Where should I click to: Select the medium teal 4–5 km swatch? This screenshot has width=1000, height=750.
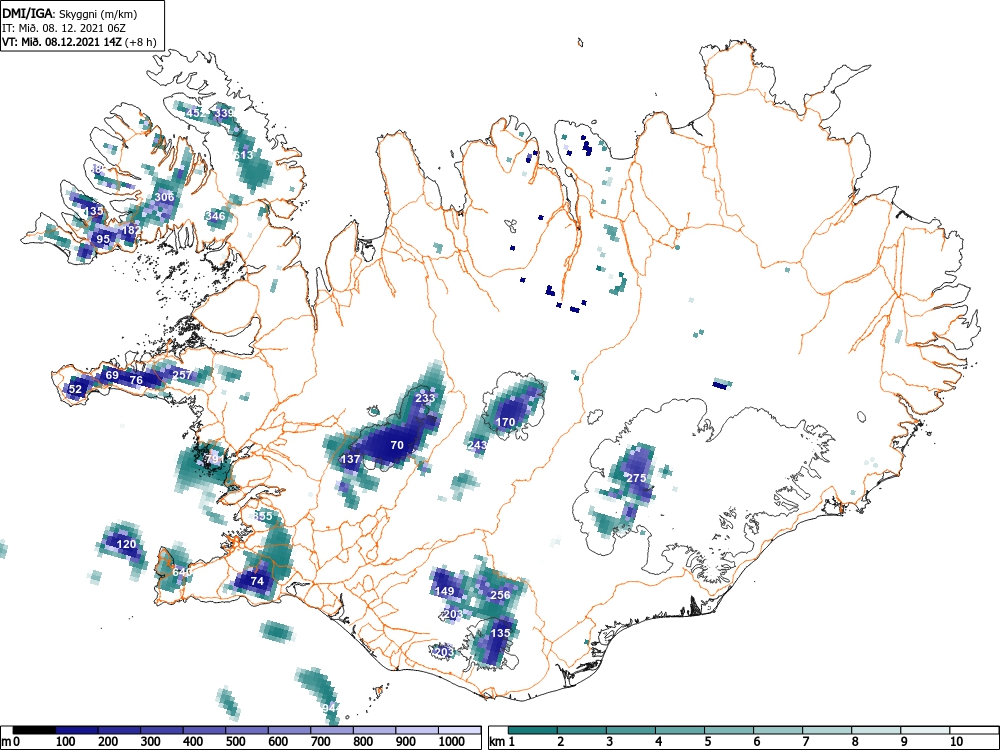click(x=680, y=730)
